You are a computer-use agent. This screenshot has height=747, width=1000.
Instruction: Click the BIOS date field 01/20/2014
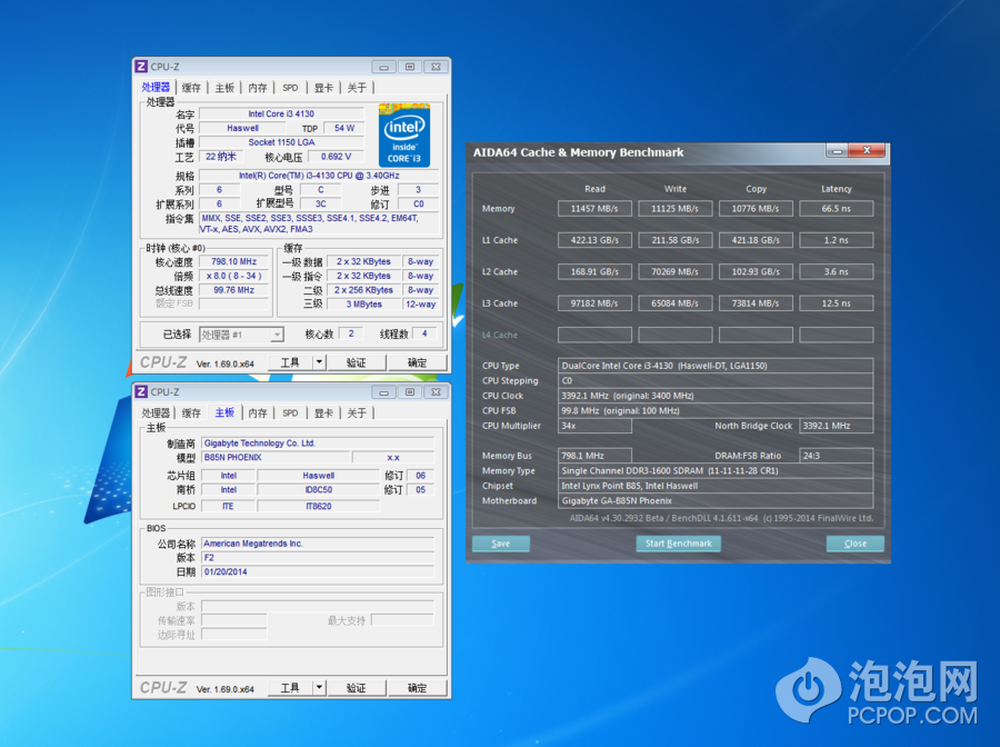tap(318, 572)
